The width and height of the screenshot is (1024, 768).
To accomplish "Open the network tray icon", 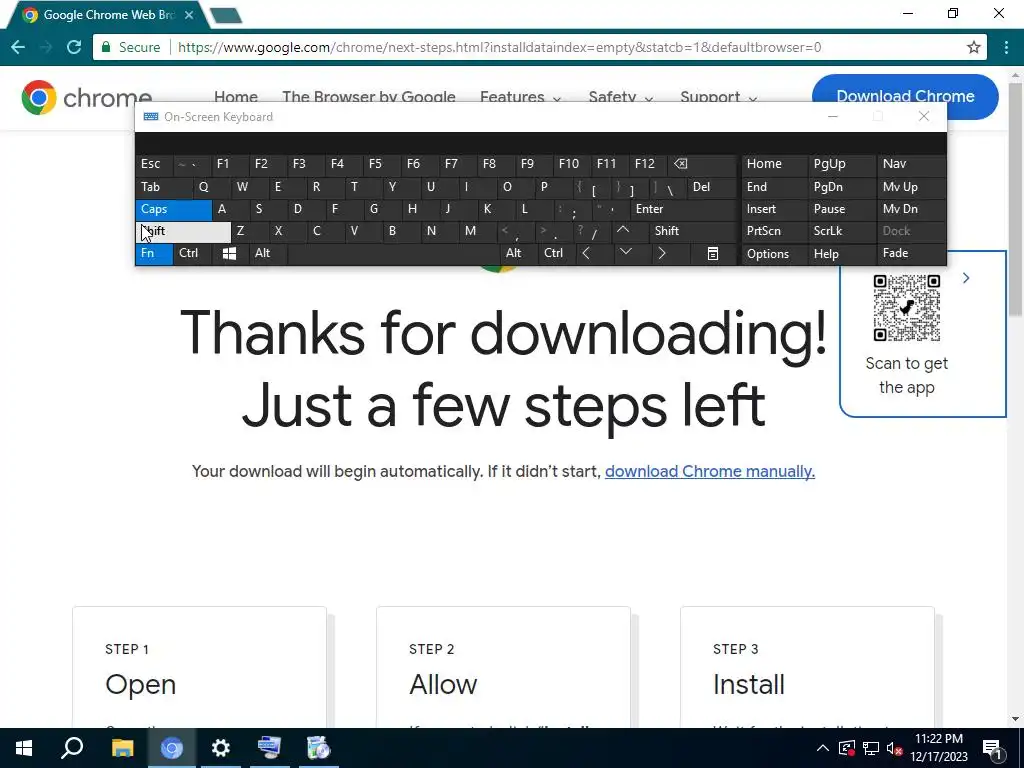I will click(x=871, y=748).
